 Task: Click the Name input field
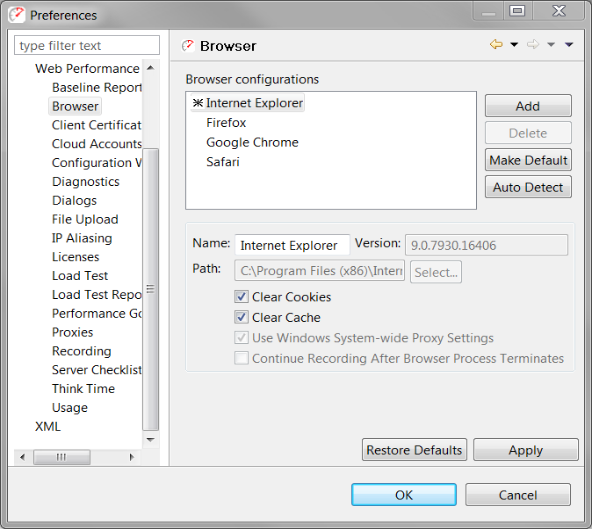[292, 245]
